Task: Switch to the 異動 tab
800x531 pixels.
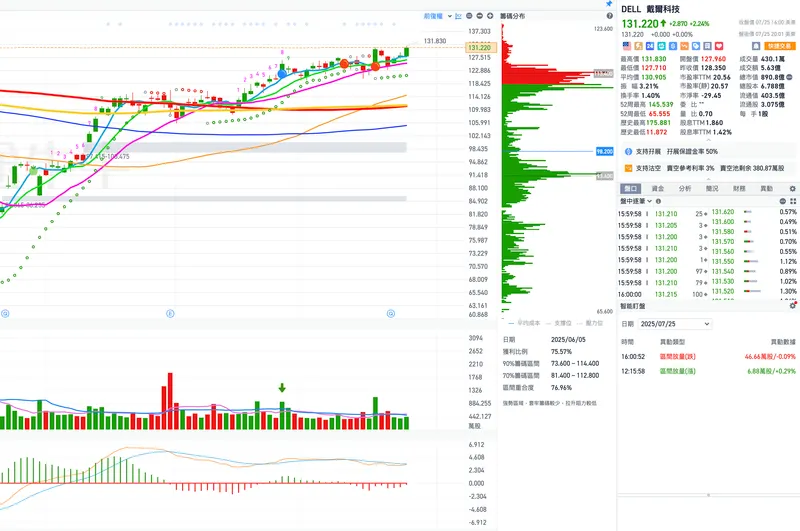Action: coord(766,188)
